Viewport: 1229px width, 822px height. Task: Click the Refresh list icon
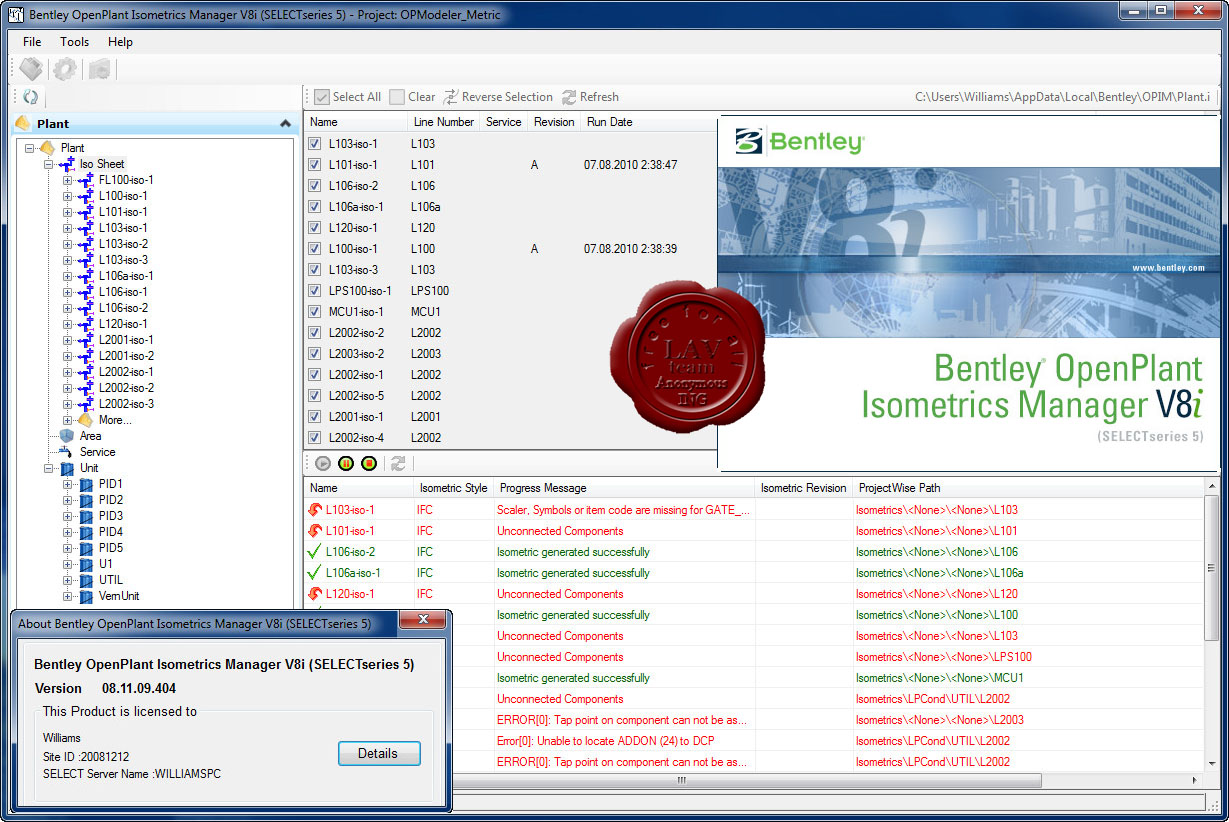click(569, 97)
